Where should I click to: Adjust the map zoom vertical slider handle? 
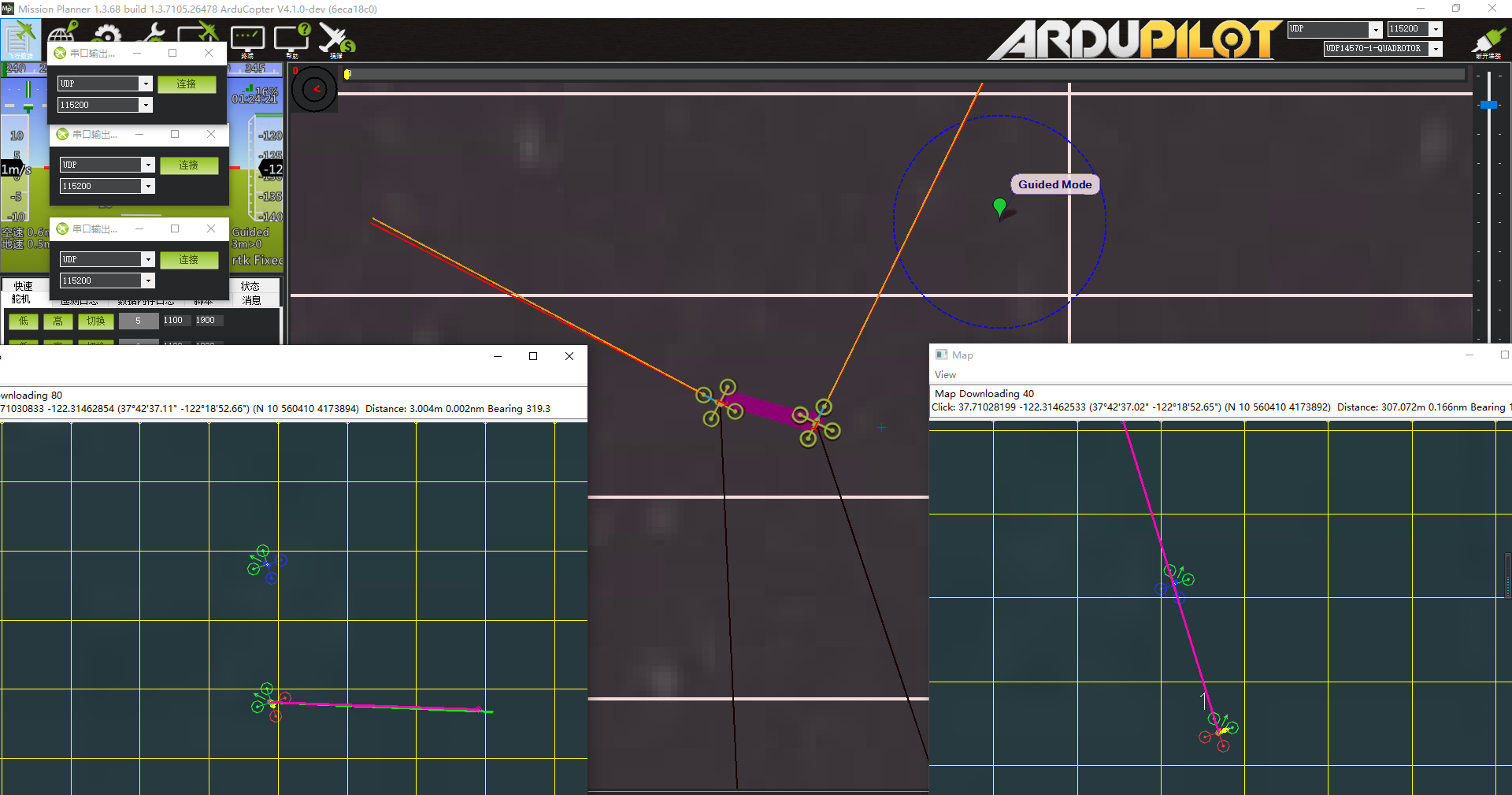point(1488,105)
